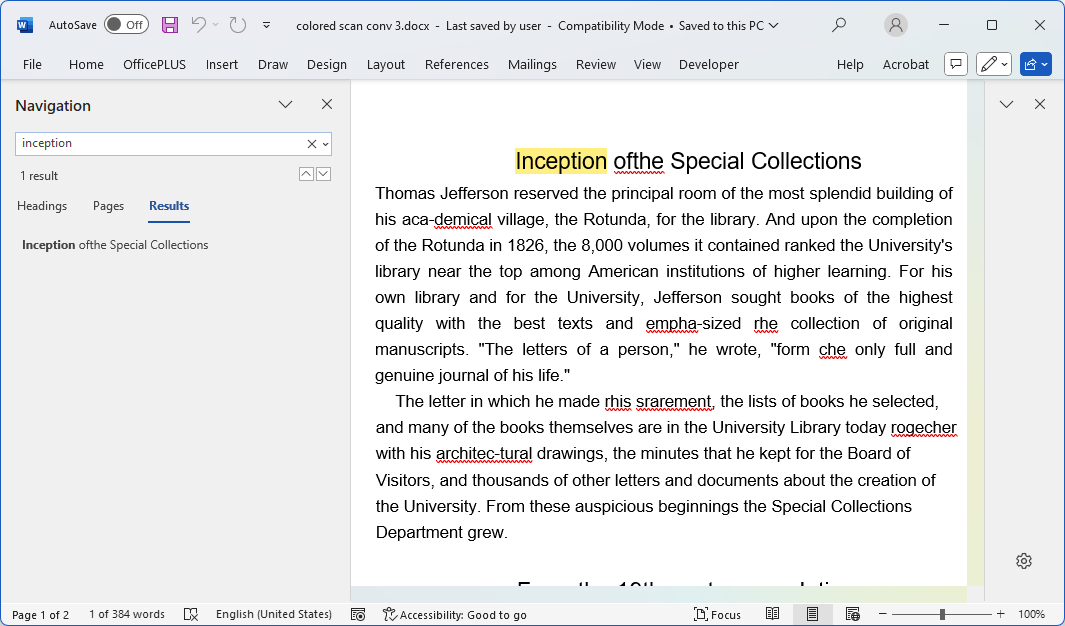Click the blue Share button
The width and height of the screenshot is (1065, 626).
tap(1035, 65)
